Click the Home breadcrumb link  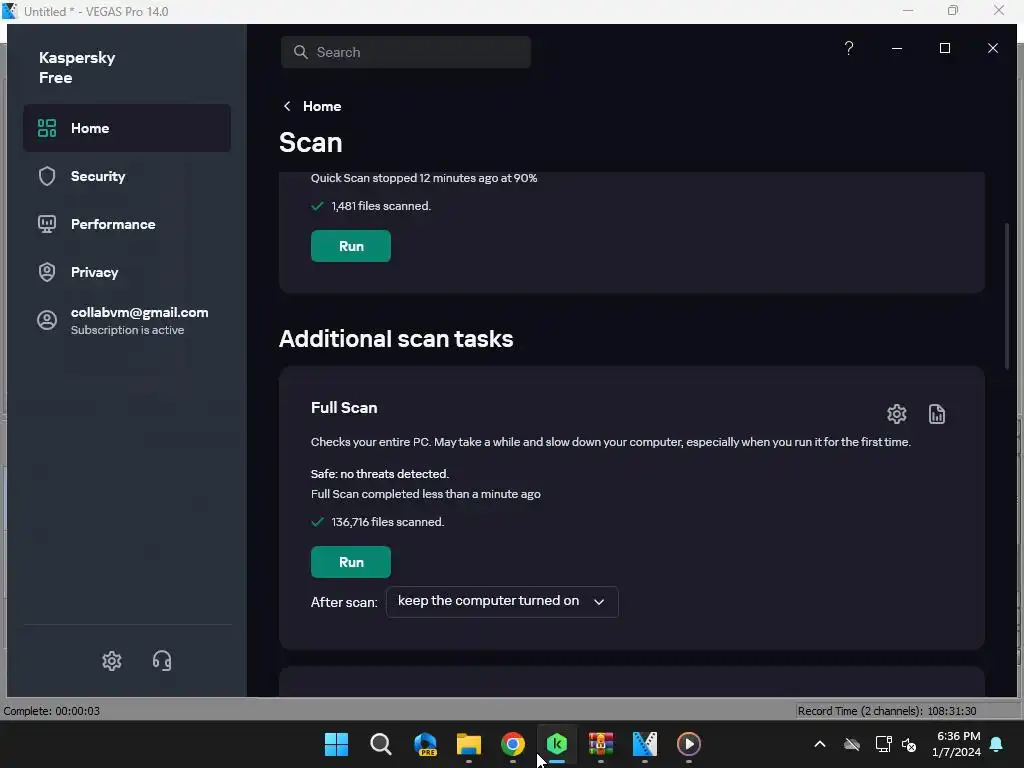coord(322,106)
